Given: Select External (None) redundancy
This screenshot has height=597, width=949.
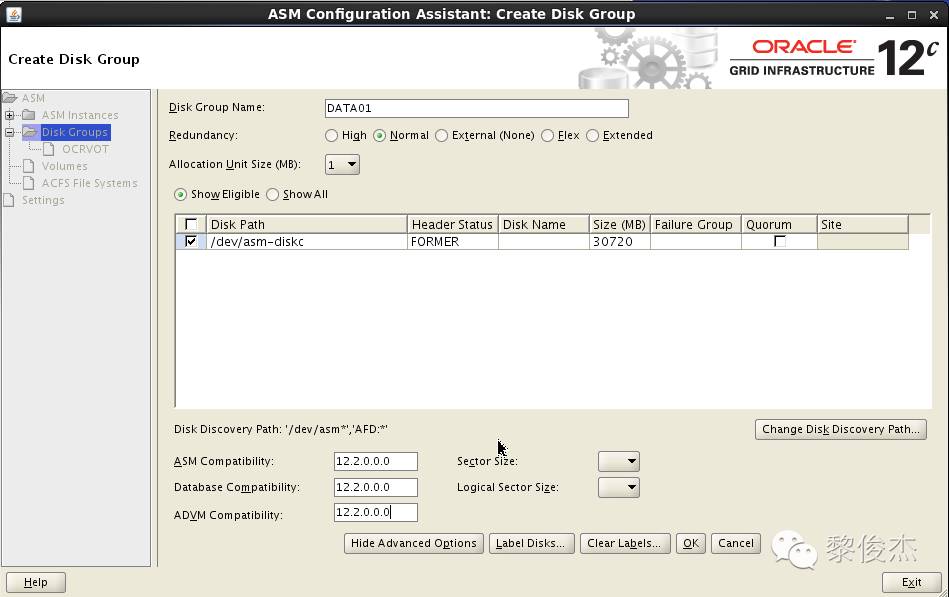Looking at the screenshot, I should click(442, 136).
